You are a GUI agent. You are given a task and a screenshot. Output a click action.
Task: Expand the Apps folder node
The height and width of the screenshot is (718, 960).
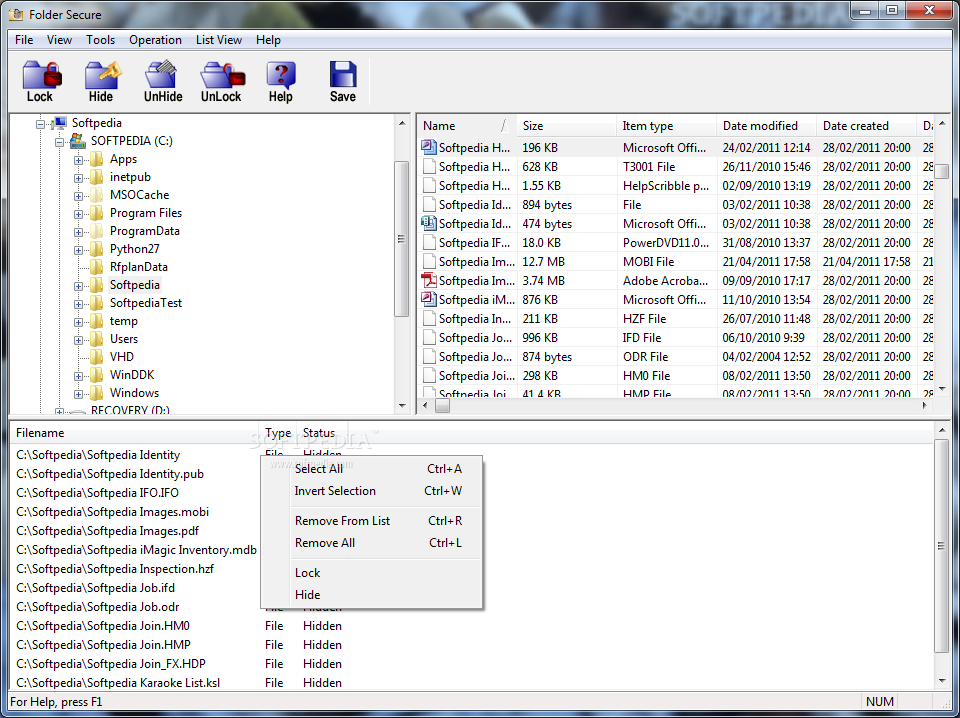pos(78,160)
